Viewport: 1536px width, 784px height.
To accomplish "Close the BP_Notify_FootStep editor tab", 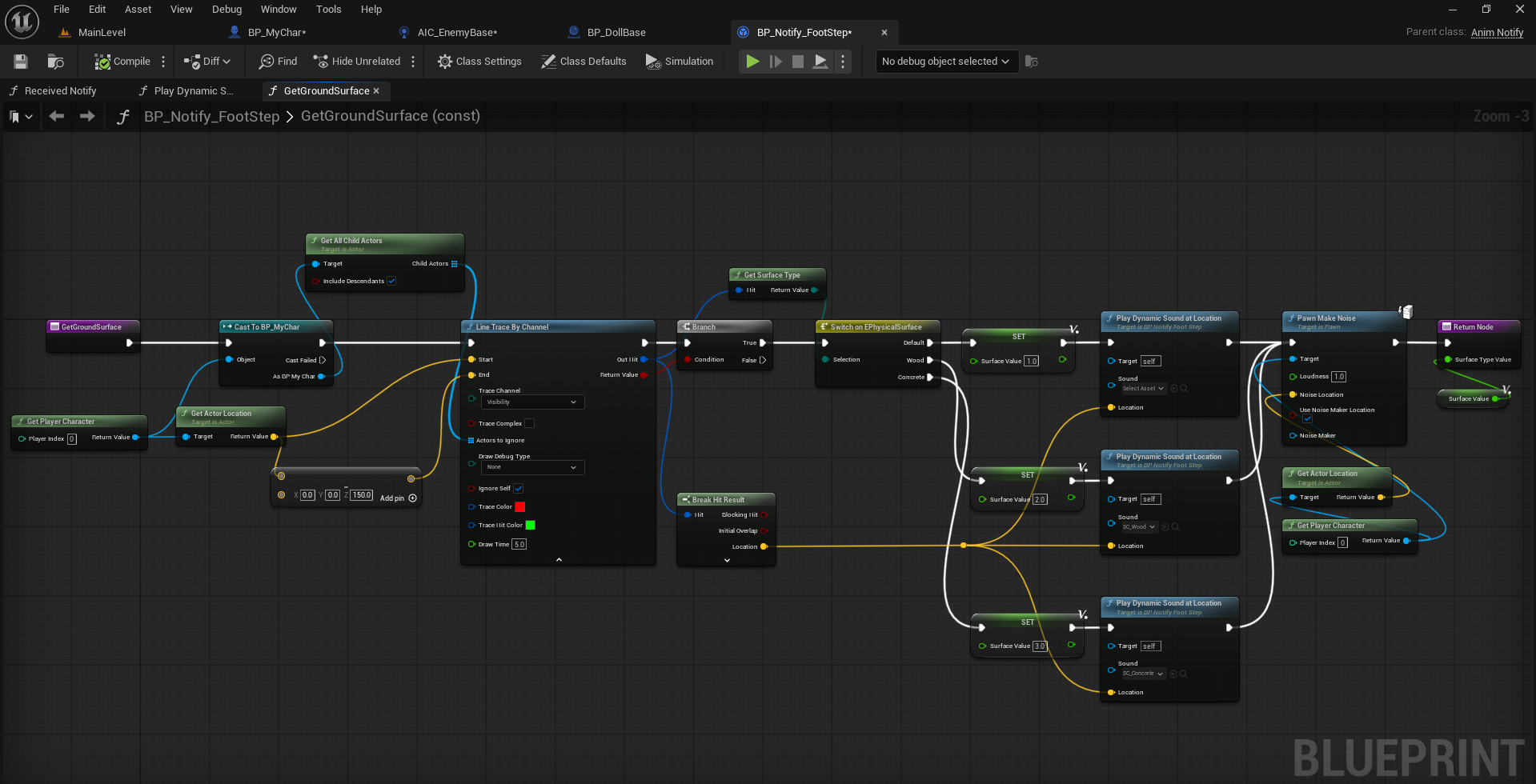I will 884,33.
